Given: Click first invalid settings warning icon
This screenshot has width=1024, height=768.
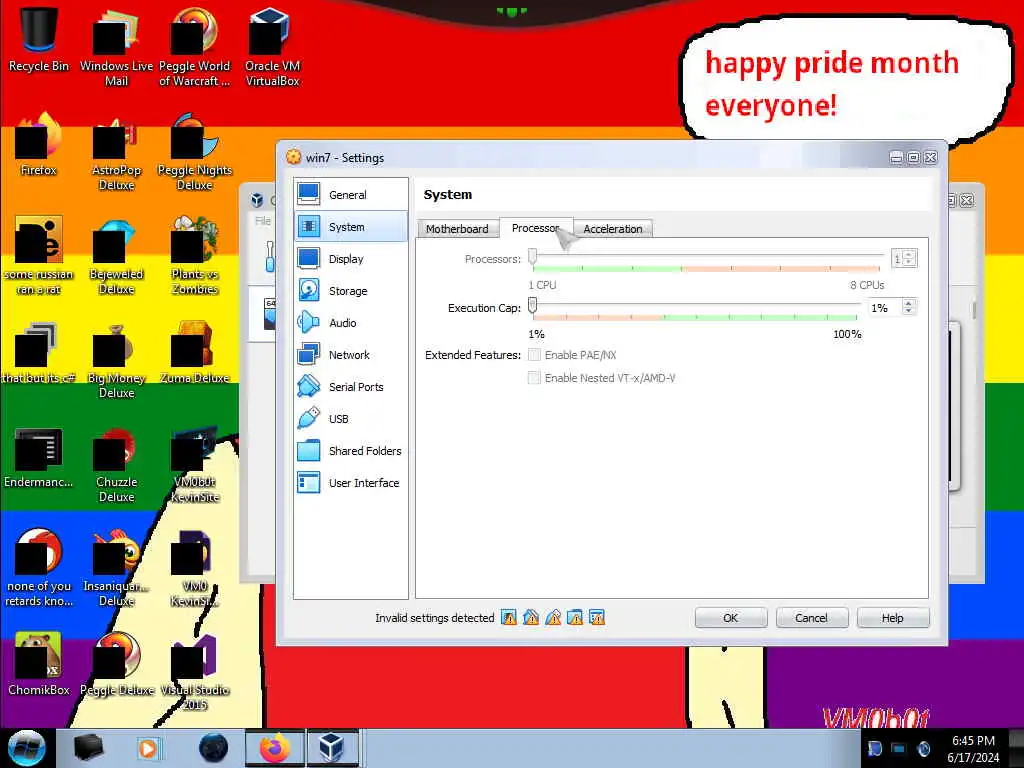Looking at the screenshot, I should coord(509,617).
